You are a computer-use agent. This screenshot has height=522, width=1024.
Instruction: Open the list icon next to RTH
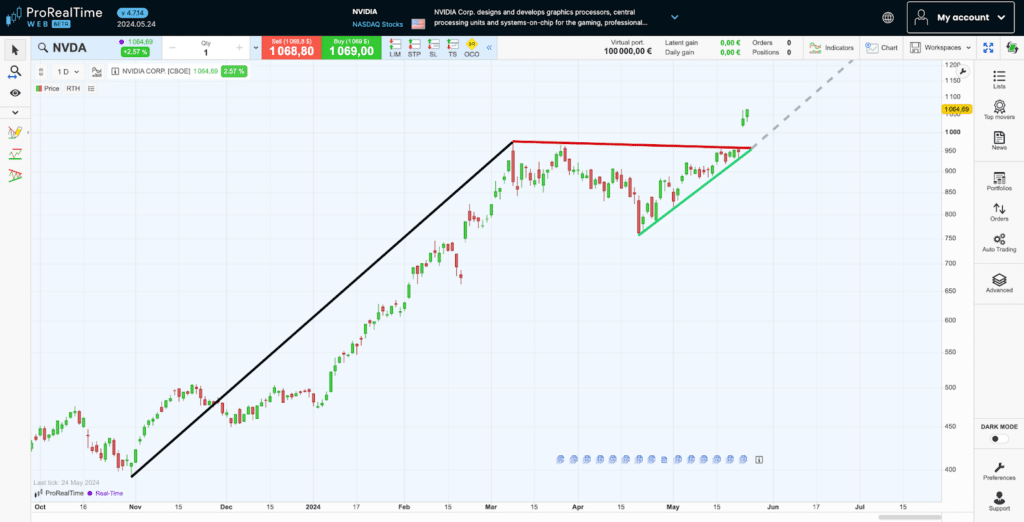[91, 88]
